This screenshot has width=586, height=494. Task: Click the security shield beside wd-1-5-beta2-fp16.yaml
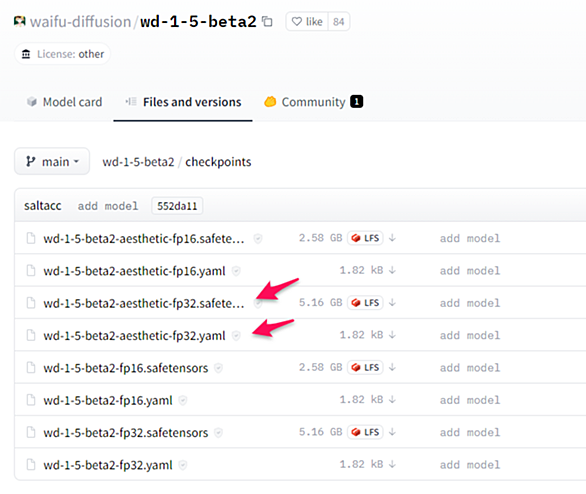click(x=182, y=401)
